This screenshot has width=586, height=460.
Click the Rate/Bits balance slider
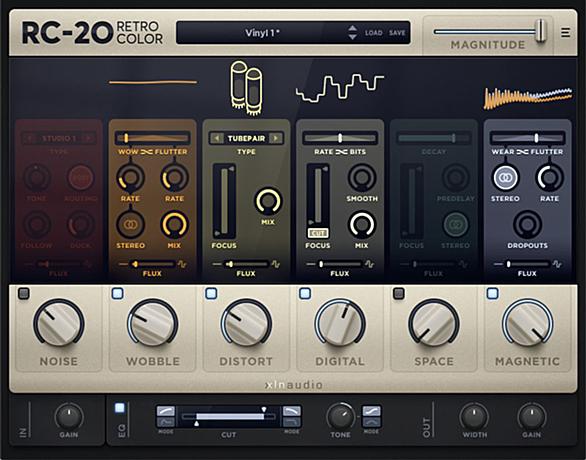[x=340, y=138]
